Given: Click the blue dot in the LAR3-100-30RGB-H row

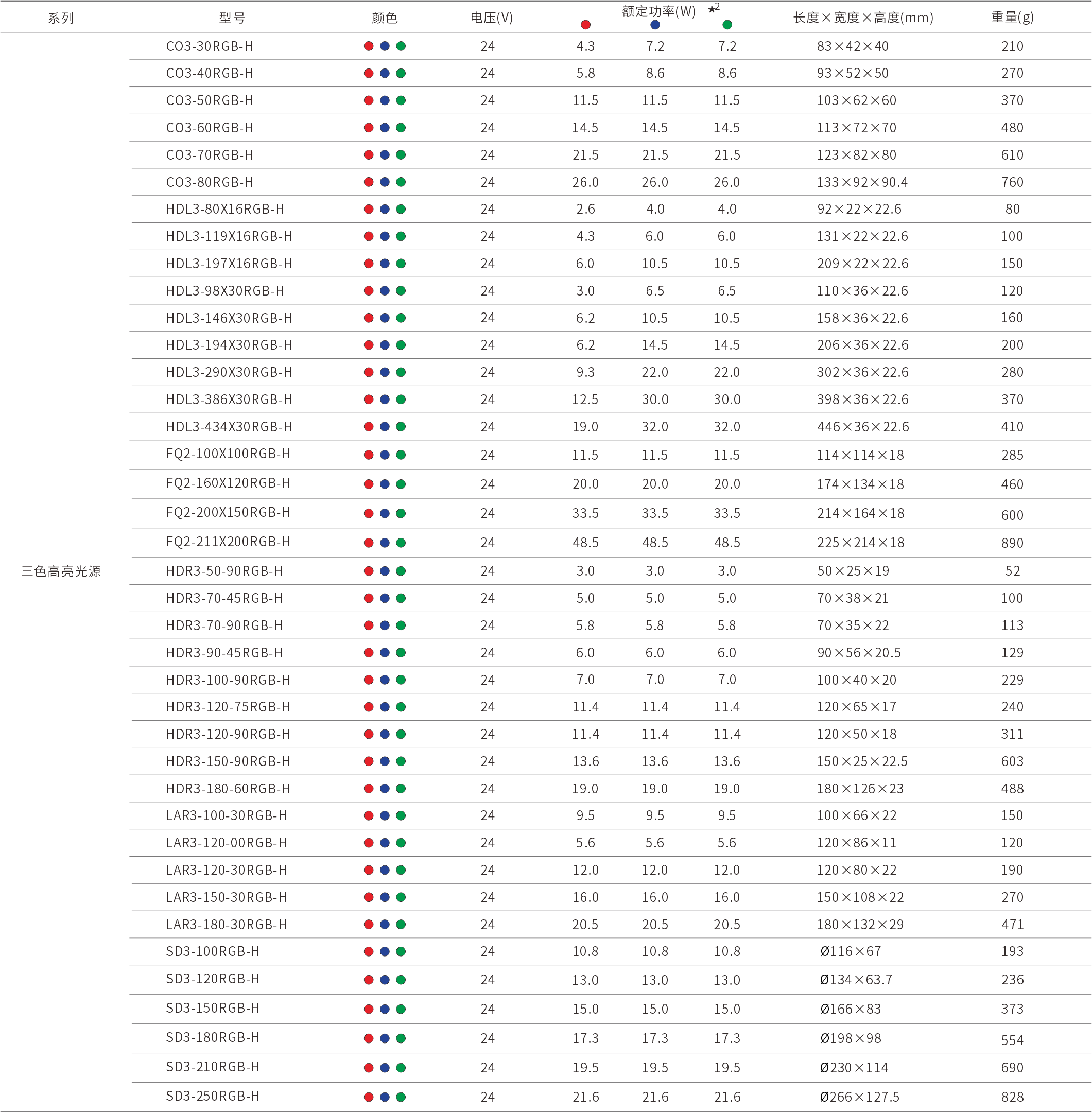Looking at the screenshot, I should [385, 815].
